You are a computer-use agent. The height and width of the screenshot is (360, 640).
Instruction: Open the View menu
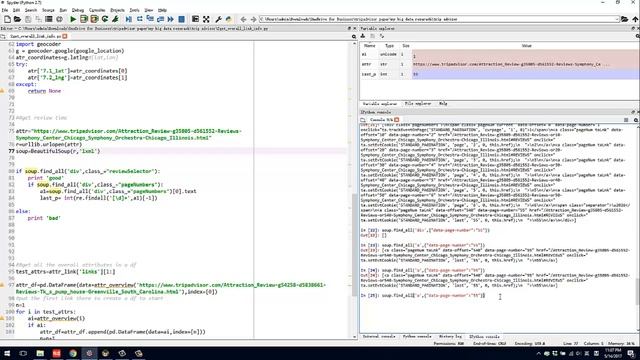coord(149,10)
